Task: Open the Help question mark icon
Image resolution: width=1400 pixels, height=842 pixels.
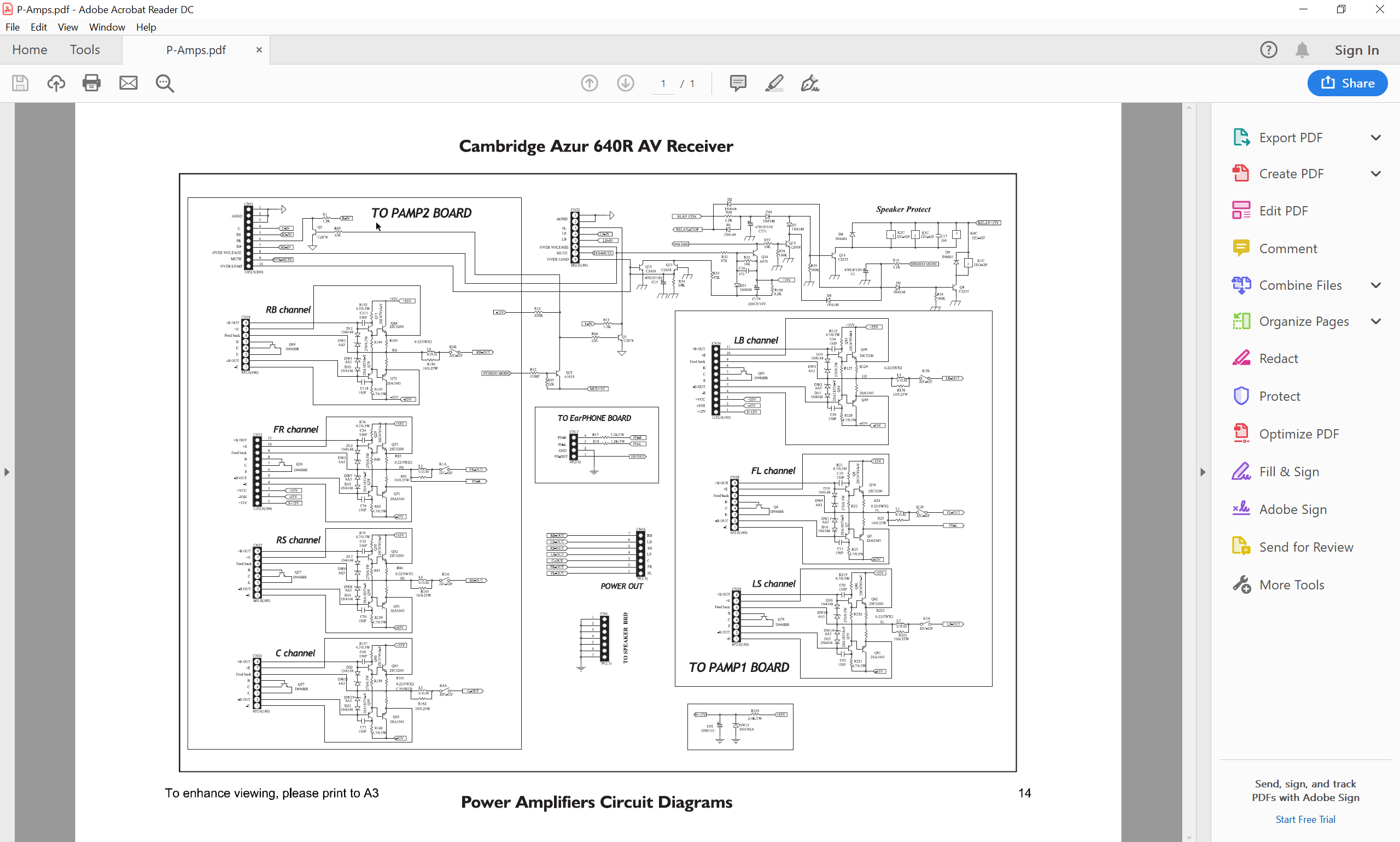Action: pos(1268,50)
